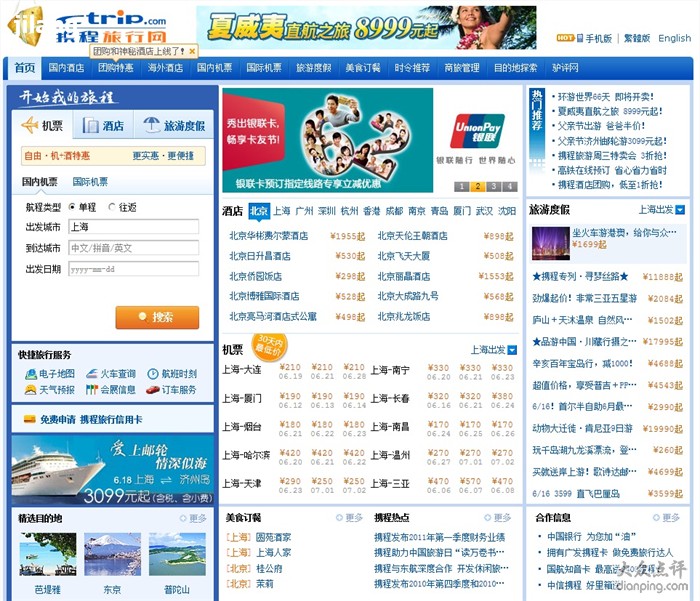Open the 上海-三亚 flight route

click(x=390, y=484)
